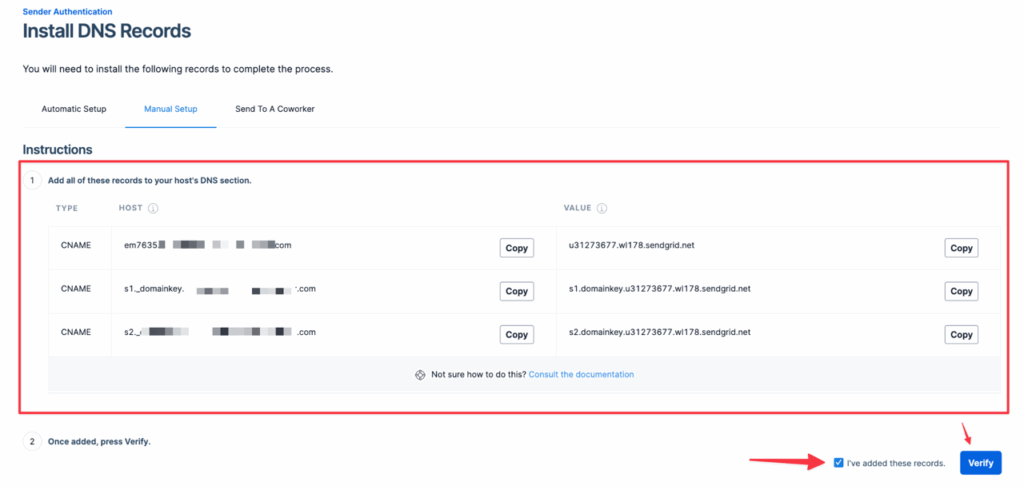
Task: Select the Manual Setup tab
Action: click(x=170, y=109)
